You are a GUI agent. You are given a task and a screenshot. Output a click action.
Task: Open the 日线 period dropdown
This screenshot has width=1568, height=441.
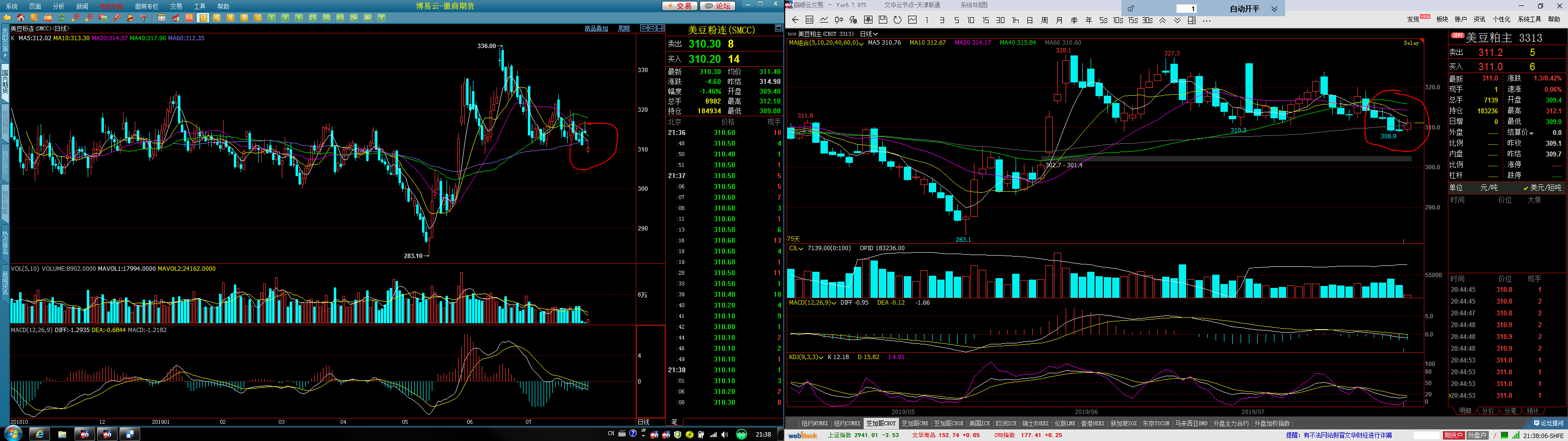[869, 34]
